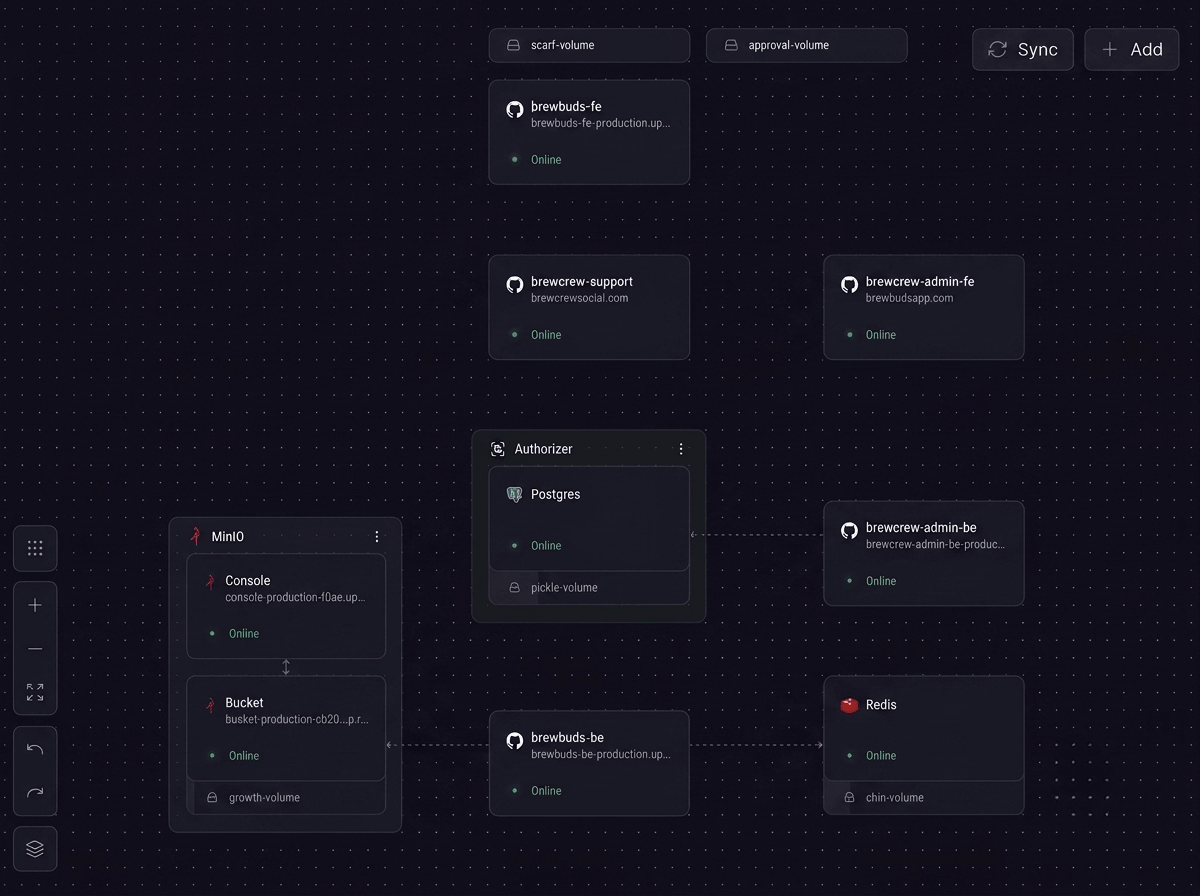Click the MinIO group logo icon
1200x896 pixels.
click(x=195, y=536)
